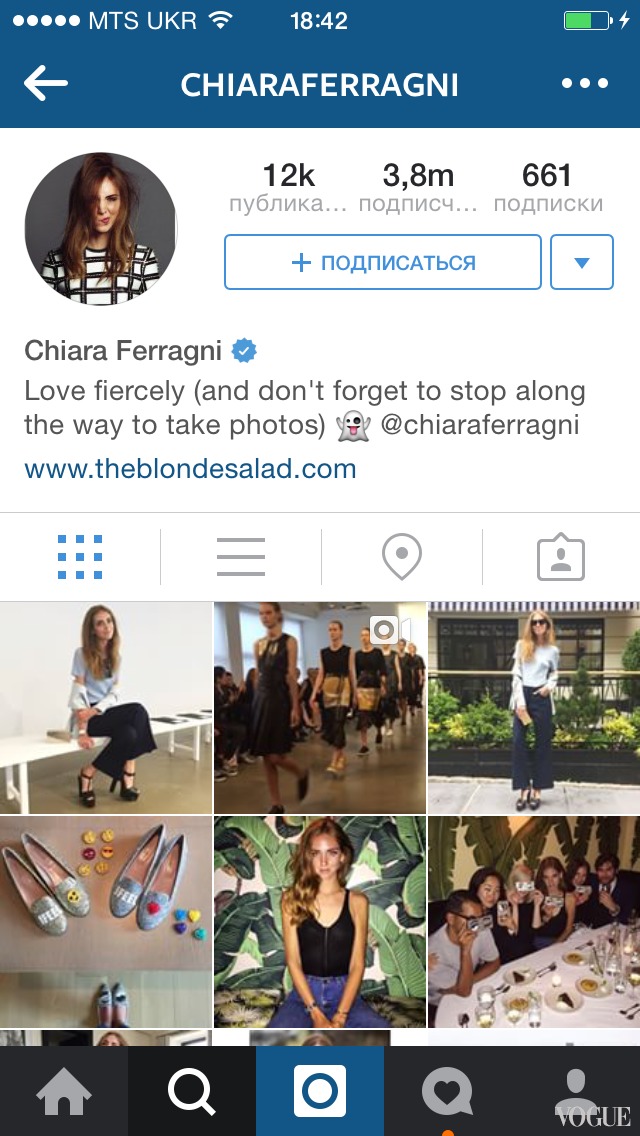640x1136 pixels.
Task: Go to the Home feed tab
Action: tap(64, 1091)
